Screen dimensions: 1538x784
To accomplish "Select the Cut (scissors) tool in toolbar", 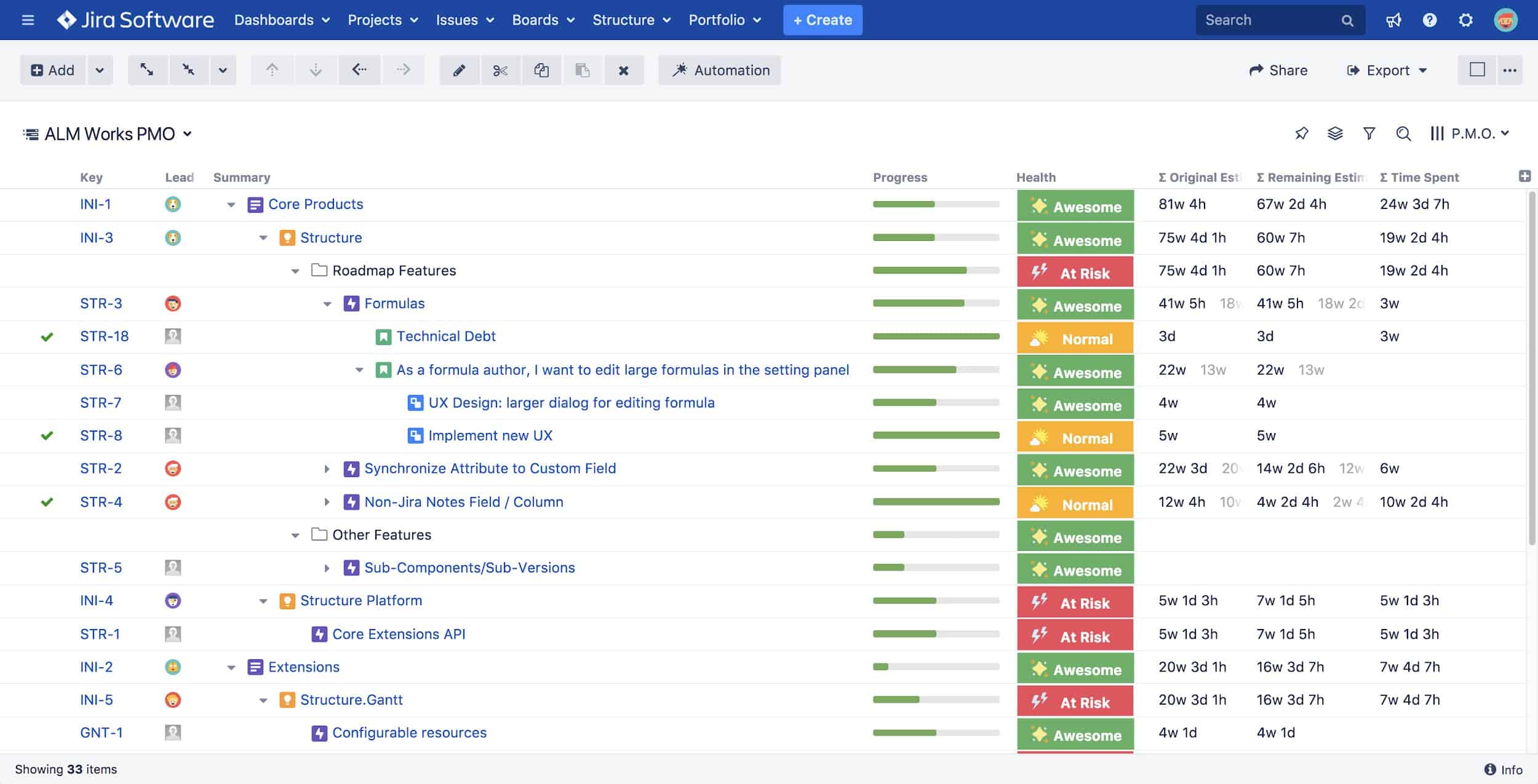I will [x=501, y=70].
